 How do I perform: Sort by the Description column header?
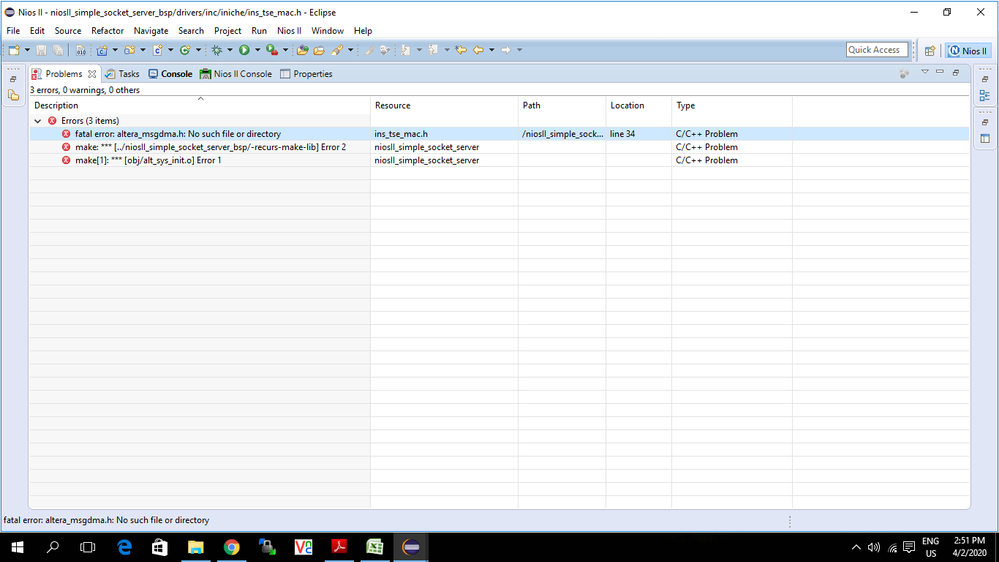56,106
